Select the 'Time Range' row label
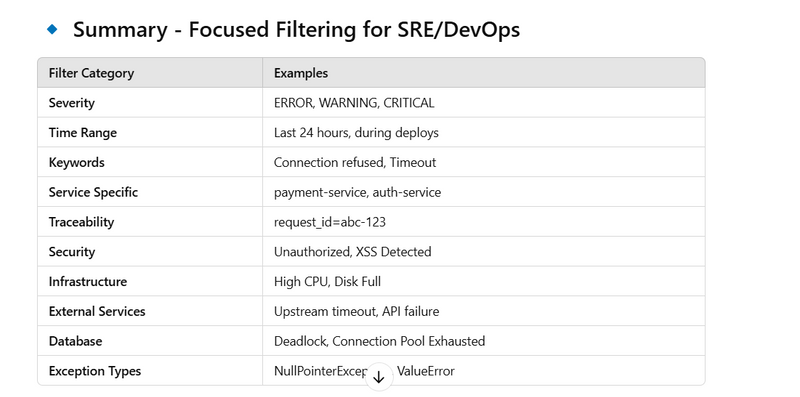 pyautogui.click(x=83, y=133)
